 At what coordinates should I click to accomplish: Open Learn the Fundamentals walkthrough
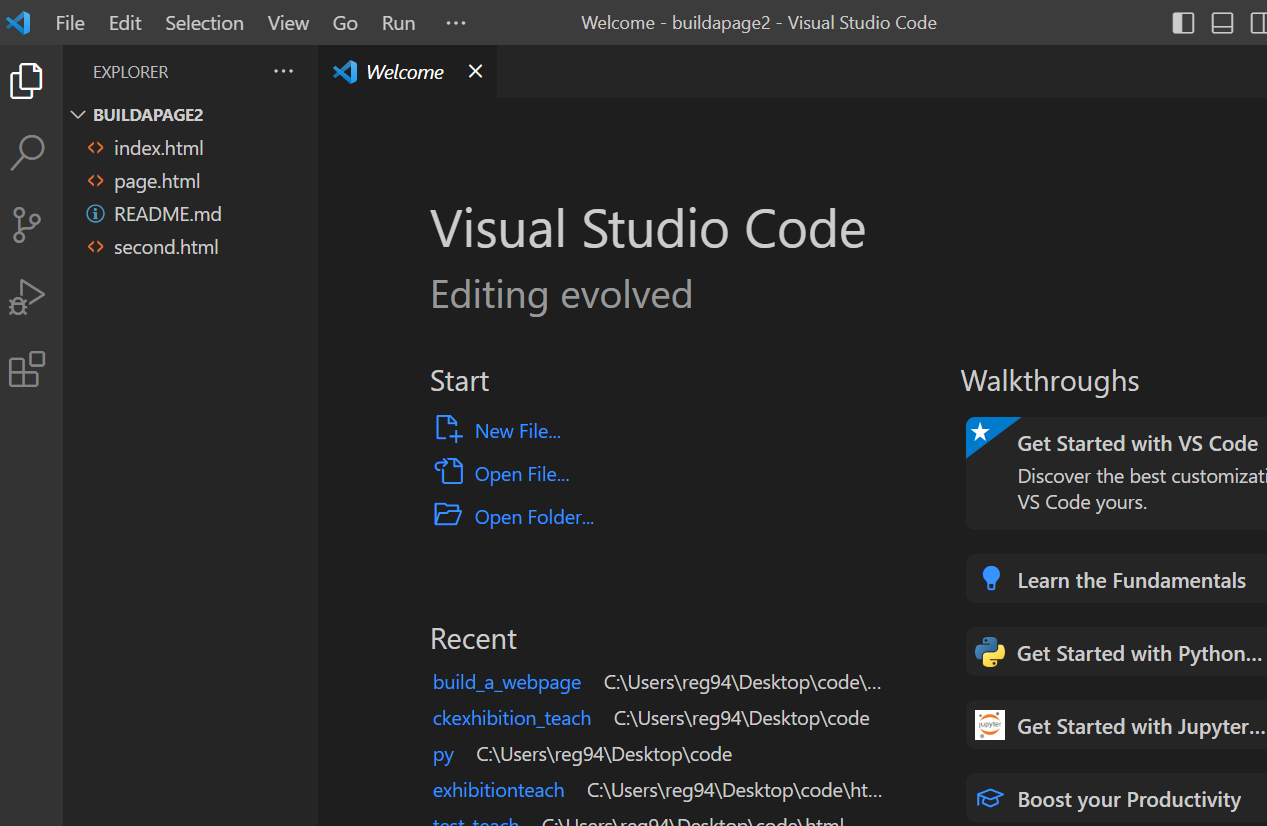coord(1116,580)
